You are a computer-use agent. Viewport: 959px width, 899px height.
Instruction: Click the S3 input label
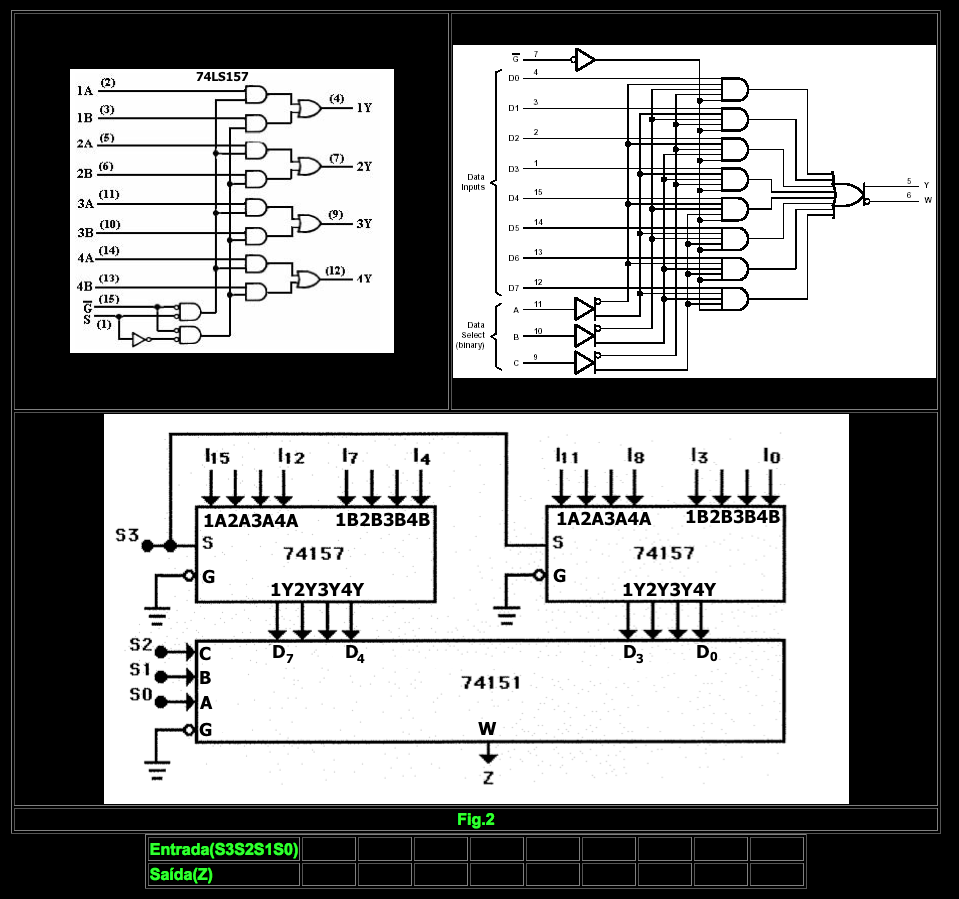point(127,535)
